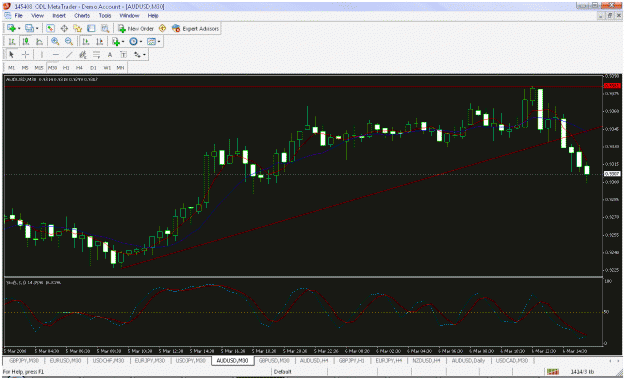Select the Text 'A' tool

[110, 55]
